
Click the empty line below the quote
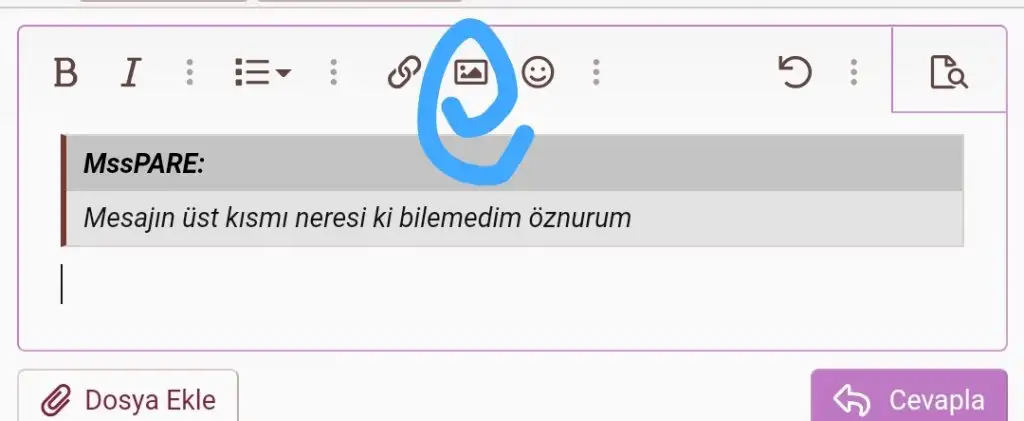coord(512,284)
